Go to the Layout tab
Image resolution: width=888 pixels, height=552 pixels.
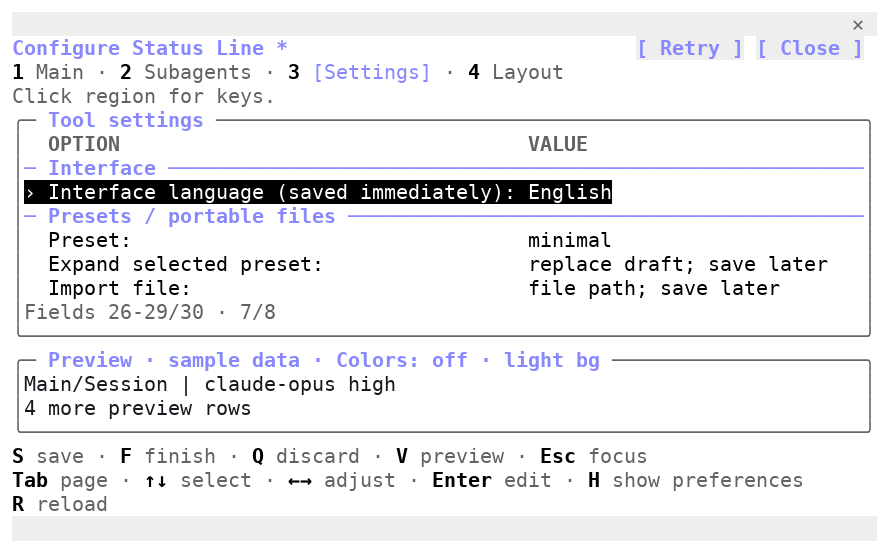click(x=516, y=72)
